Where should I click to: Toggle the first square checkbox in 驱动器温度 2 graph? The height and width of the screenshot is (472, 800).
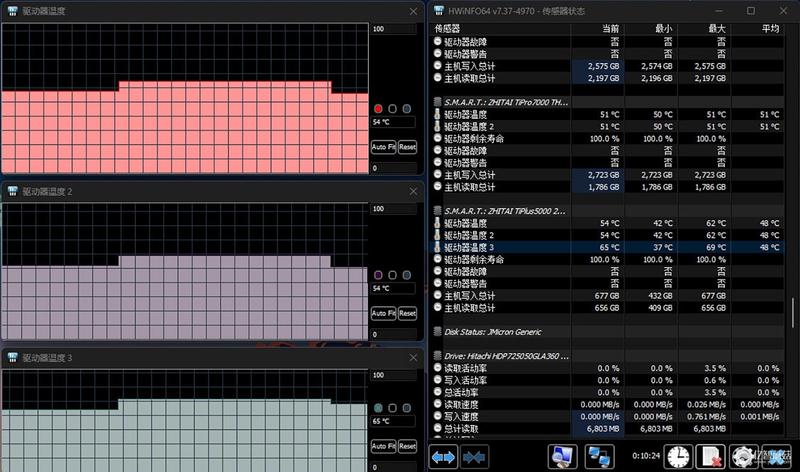click(392, 275)
